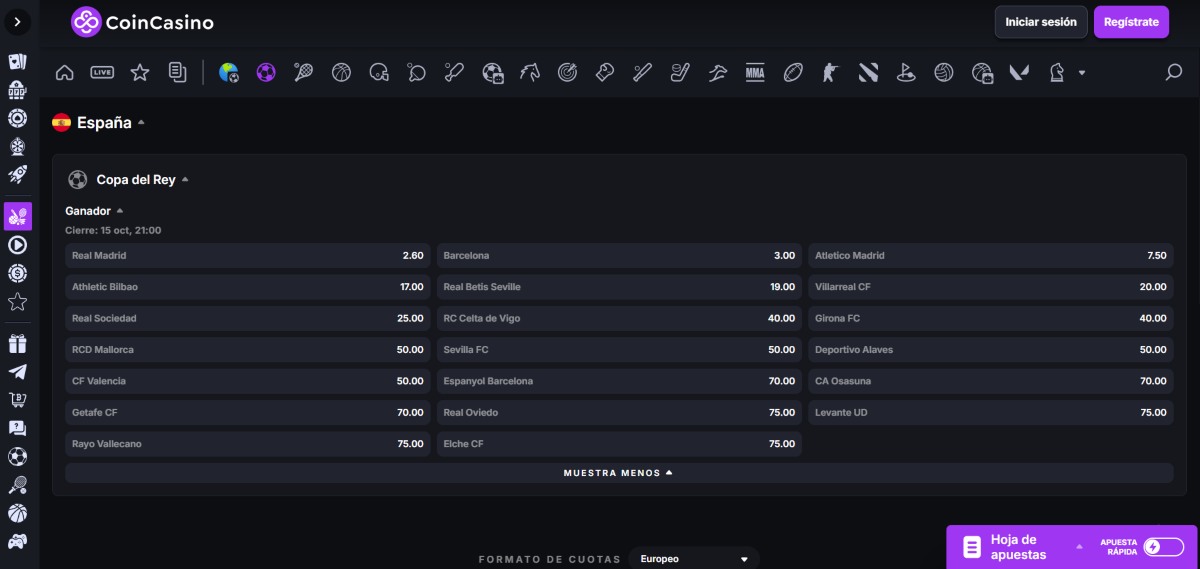
Task: Collapse the España section
Action: [x=141, y=123]
